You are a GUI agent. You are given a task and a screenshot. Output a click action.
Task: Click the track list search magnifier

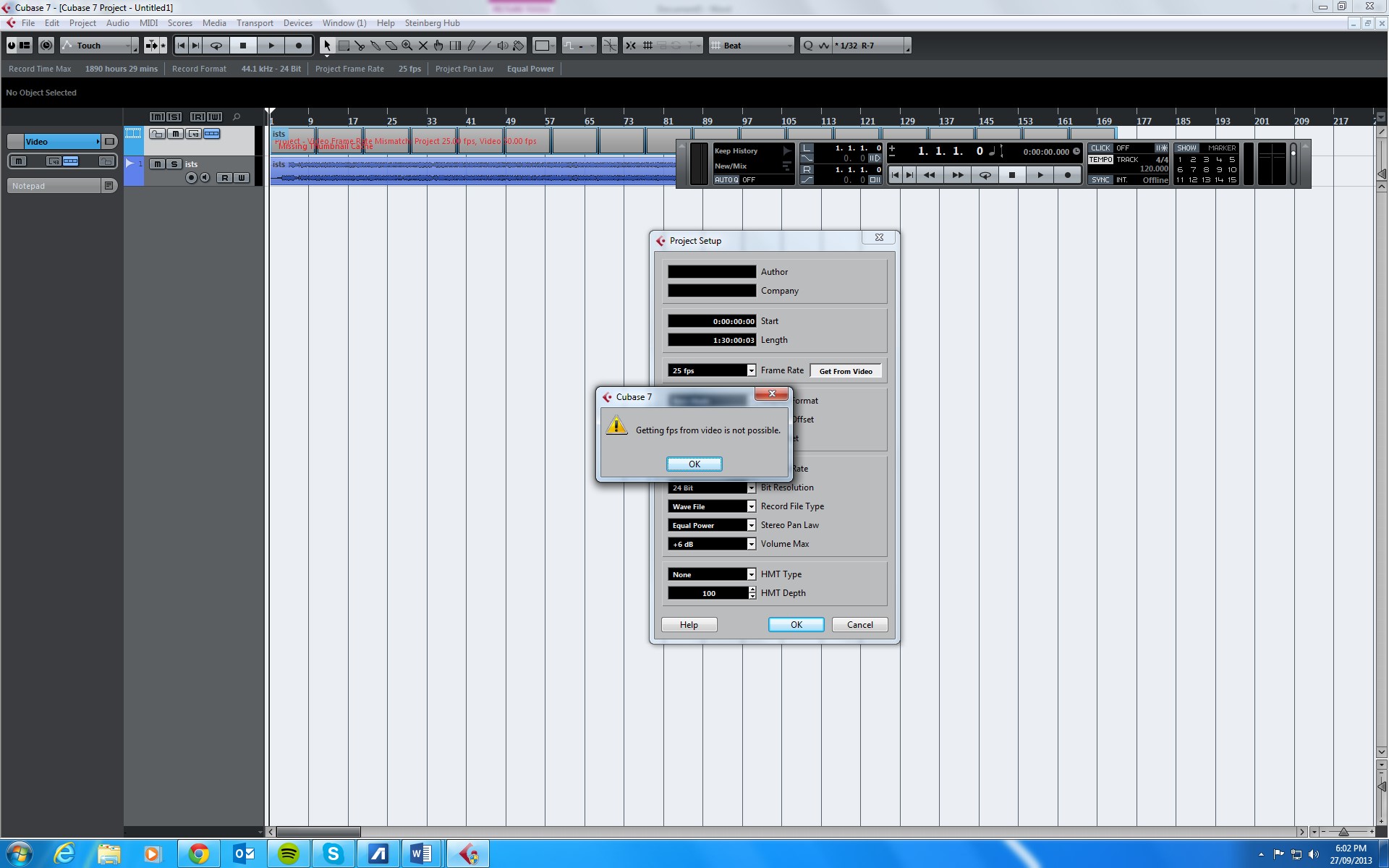click(237, 116)
